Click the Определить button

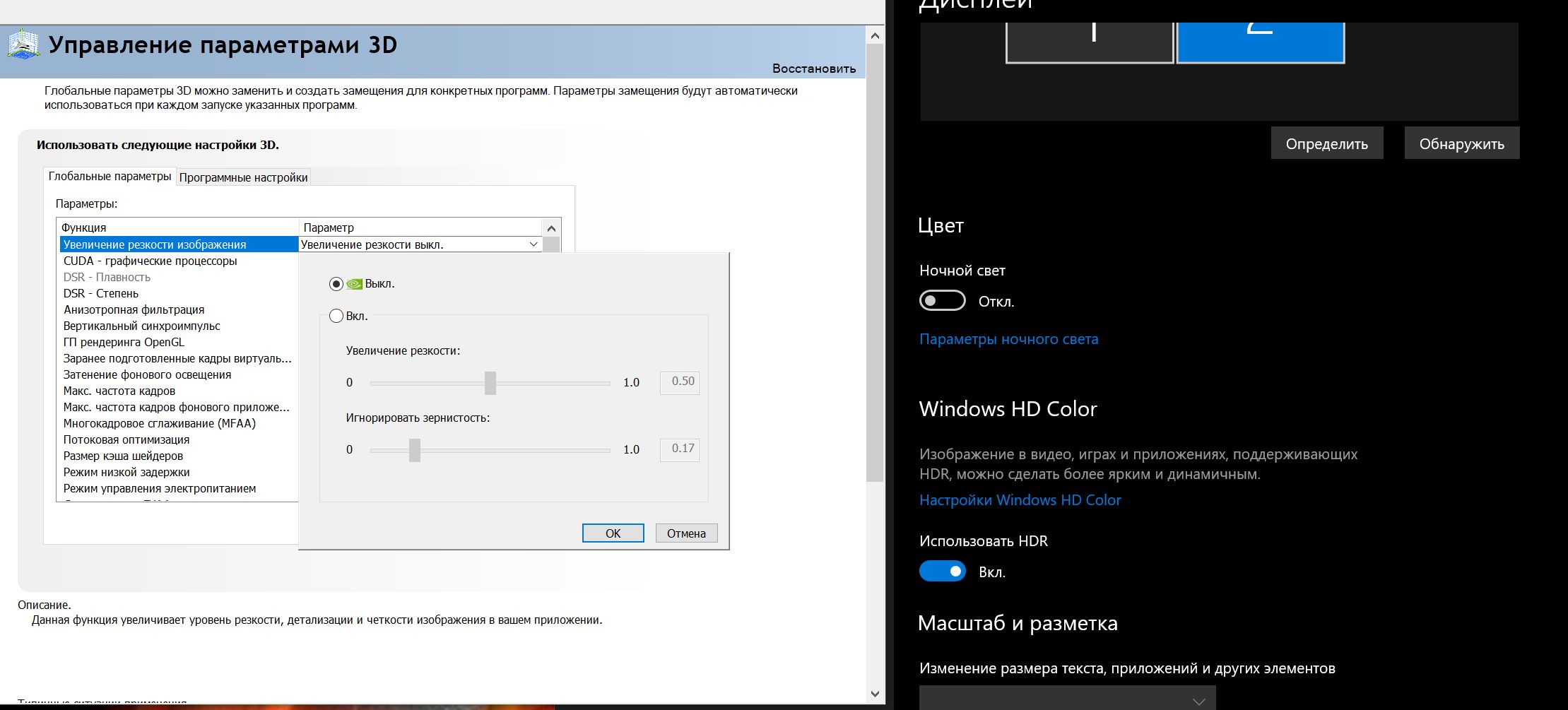[1326, 143]
